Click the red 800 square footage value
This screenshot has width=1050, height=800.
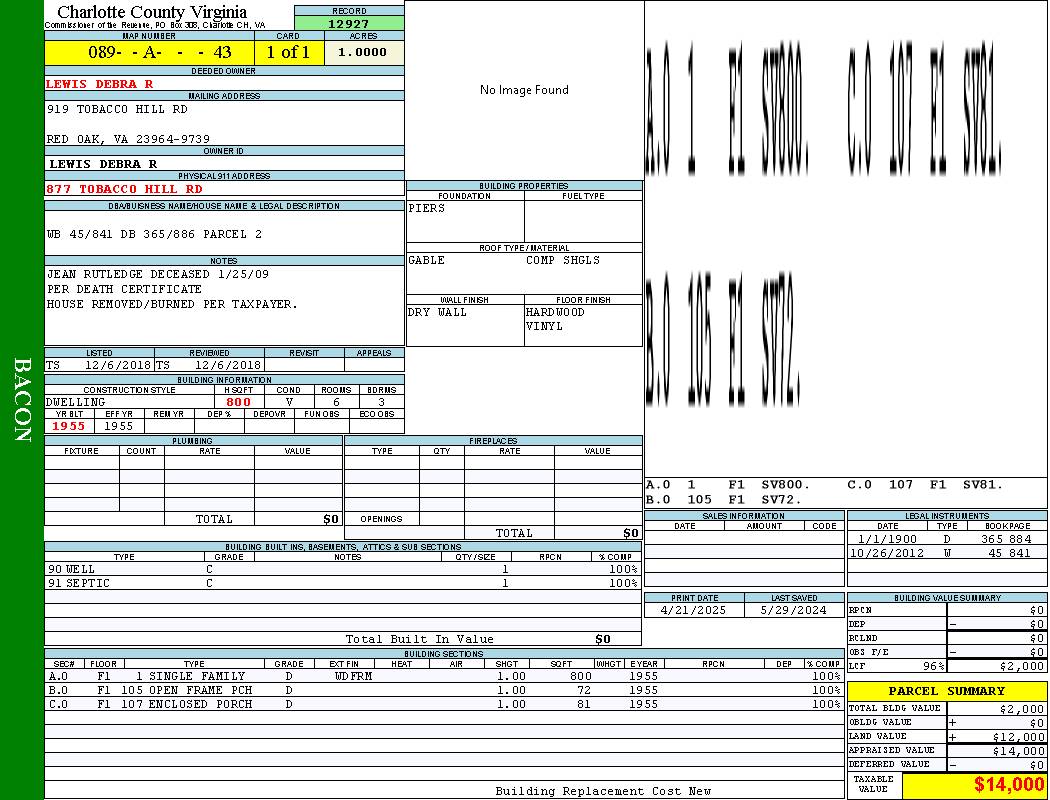click(238, 402)
